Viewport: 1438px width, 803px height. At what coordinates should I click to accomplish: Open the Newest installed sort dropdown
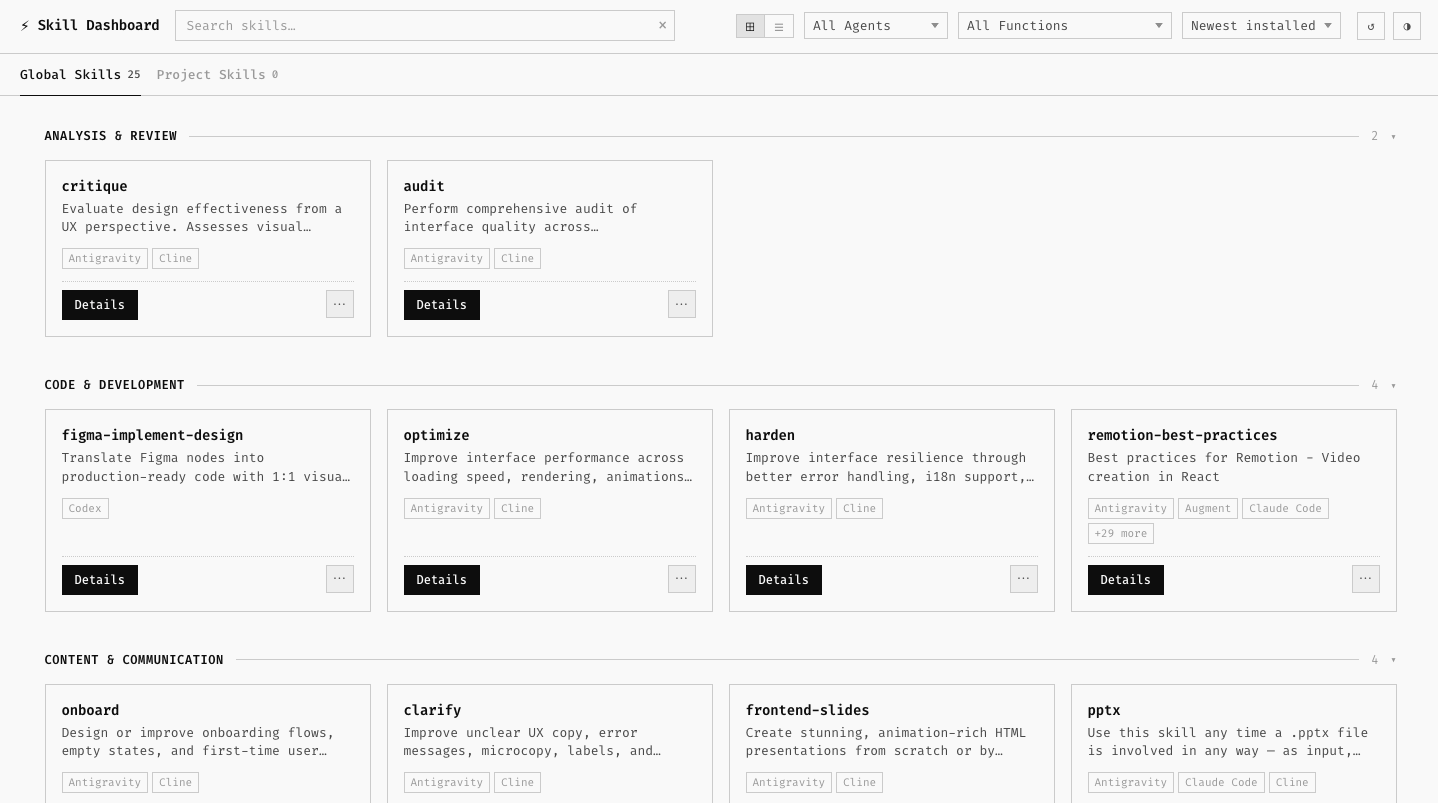[1261, 26]
